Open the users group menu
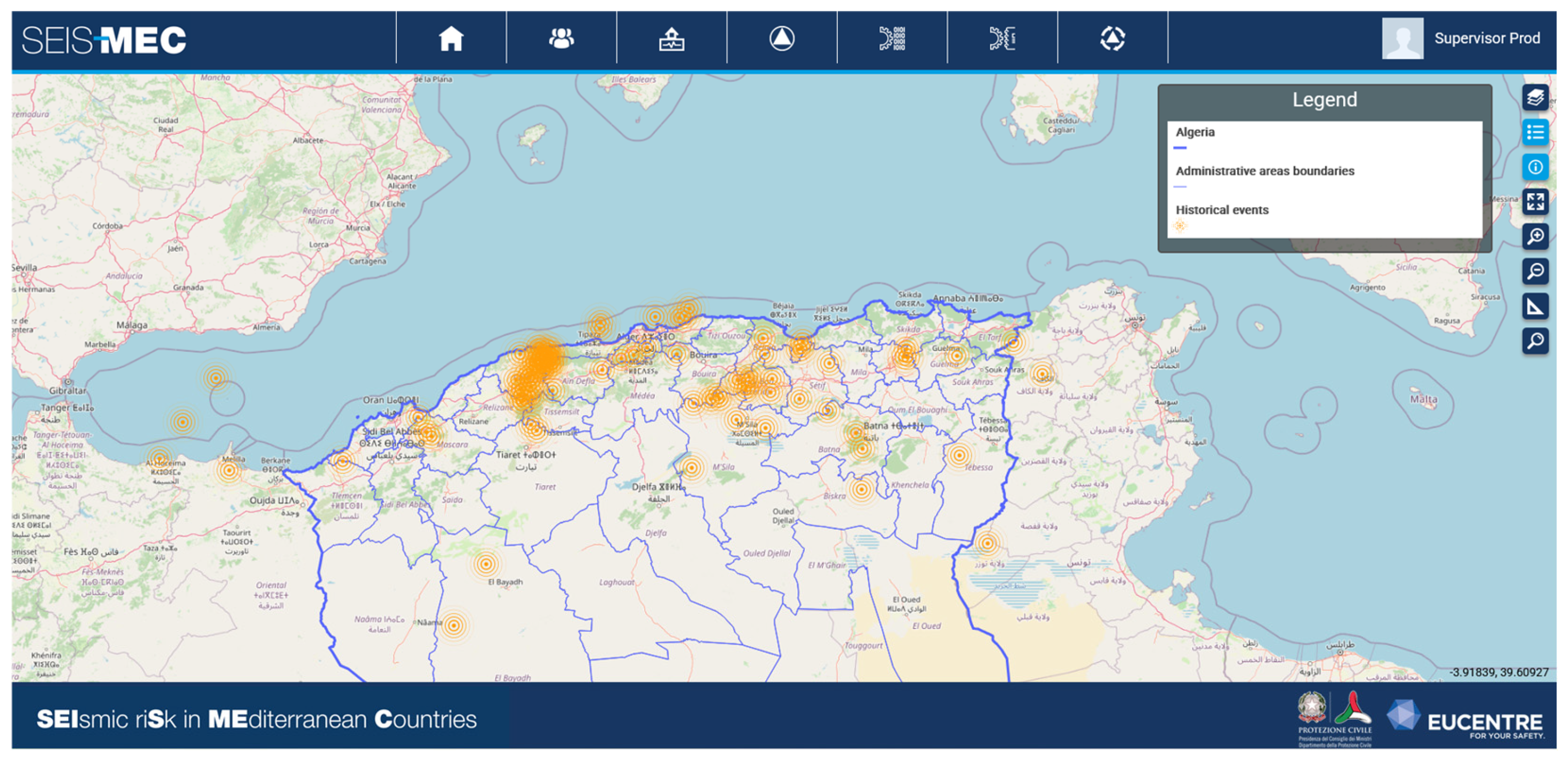Screen dimensions: 1568x761 coord(561,39)
